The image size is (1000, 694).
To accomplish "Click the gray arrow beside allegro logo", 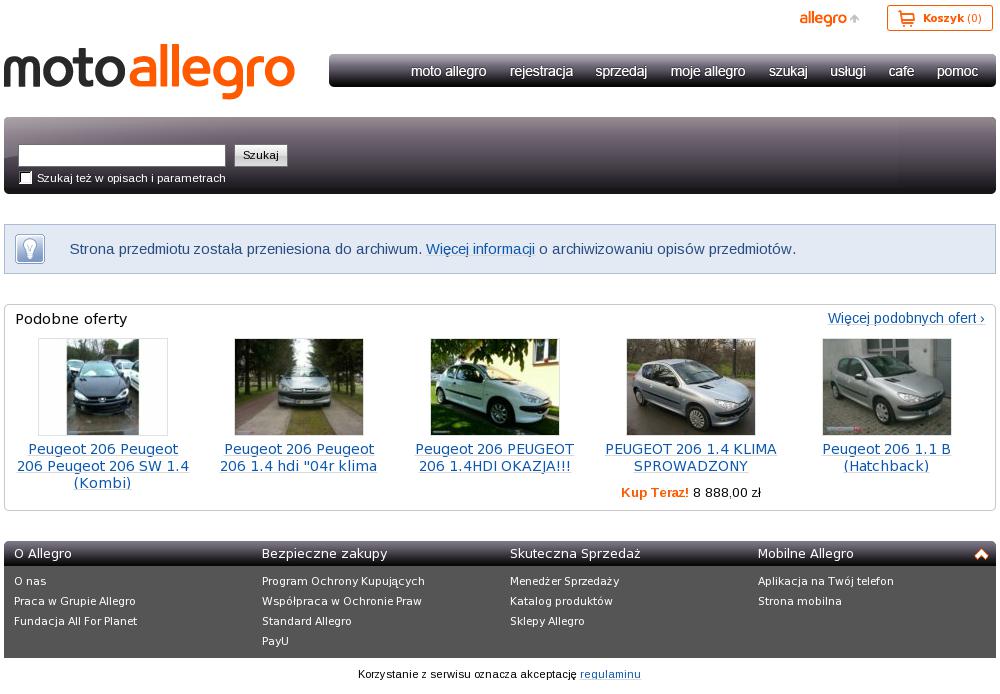I will (855, 19).
